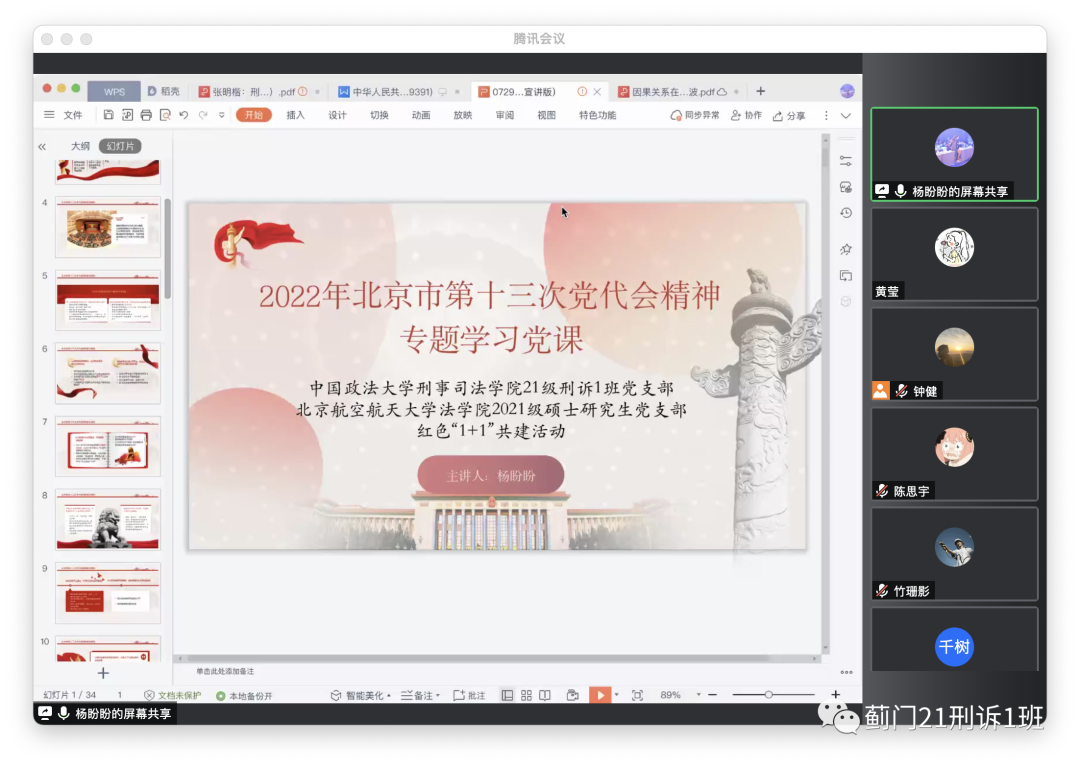Click the print icon in WPS toolbar
Viewport: 1080px width, 766px height.
coord(146,115)
